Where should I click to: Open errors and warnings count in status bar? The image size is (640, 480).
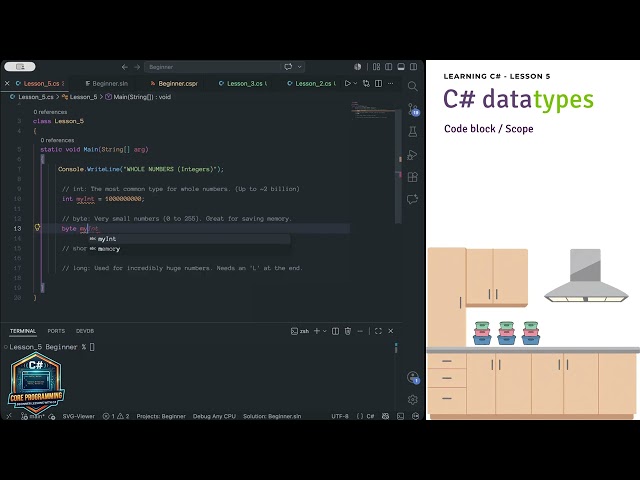(116, 416)
